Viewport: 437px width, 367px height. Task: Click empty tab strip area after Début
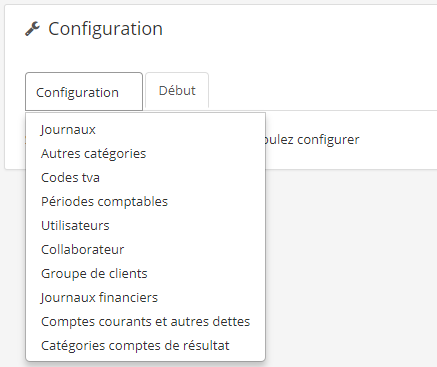click(323, 91)
